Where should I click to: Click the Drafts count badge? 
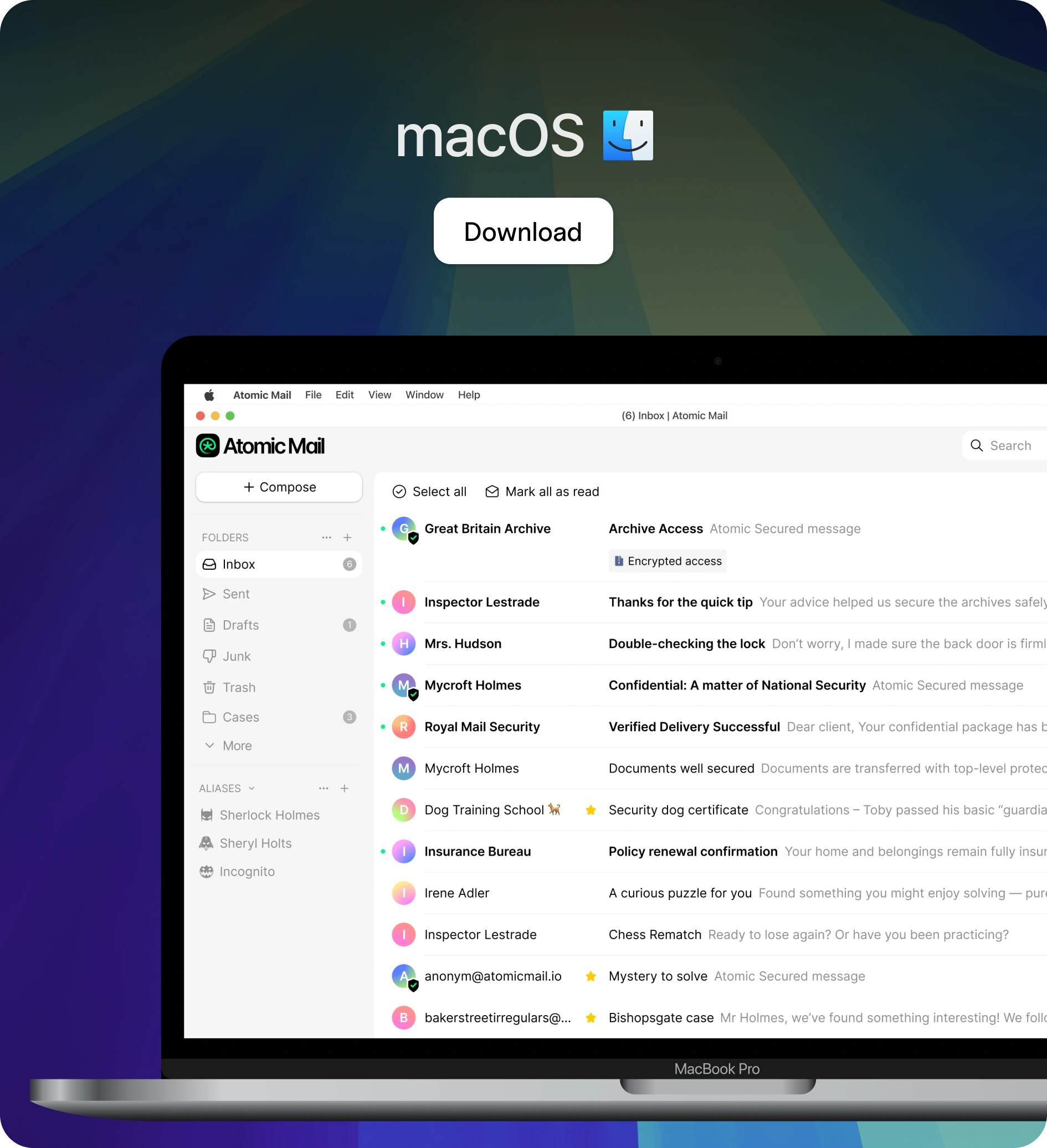tap(349, 625)
